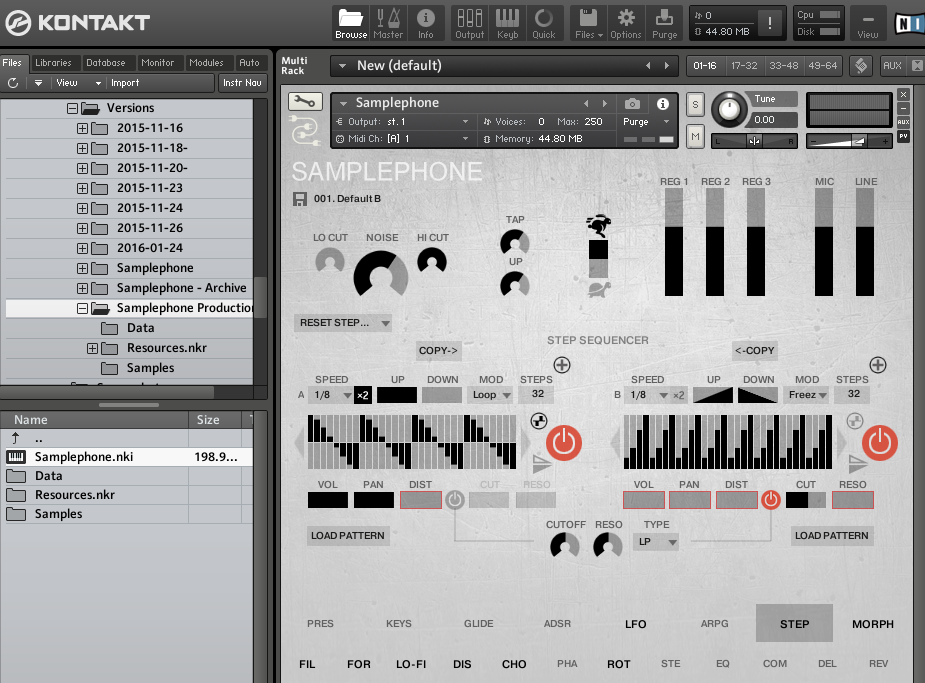Toggle the x2 speed multiplier for sequencer B
The width and height of the screenshot is (925, 683).
coord(679,395)
